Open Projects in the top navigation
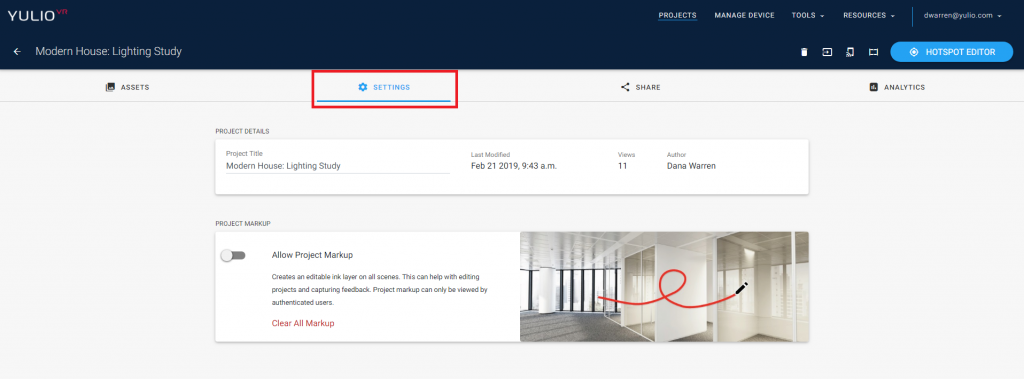This screenshot has height=379, width=1024. click(677, 16)
